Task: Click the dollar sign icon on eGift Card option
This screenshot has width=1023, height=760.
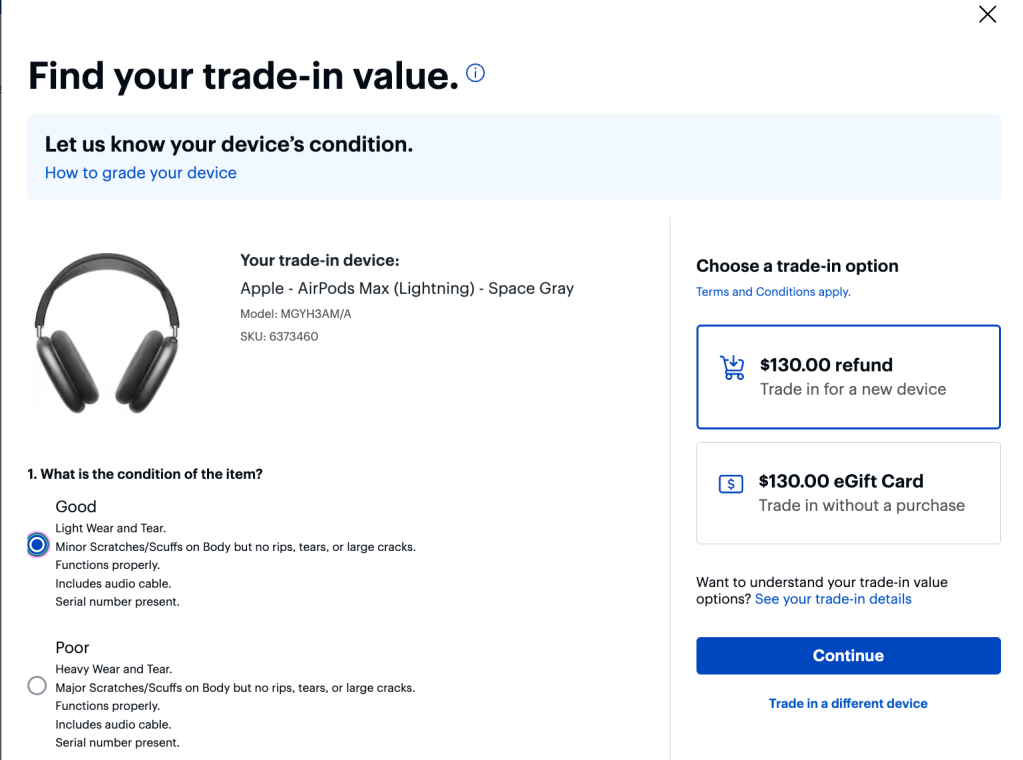Action: 731,483
